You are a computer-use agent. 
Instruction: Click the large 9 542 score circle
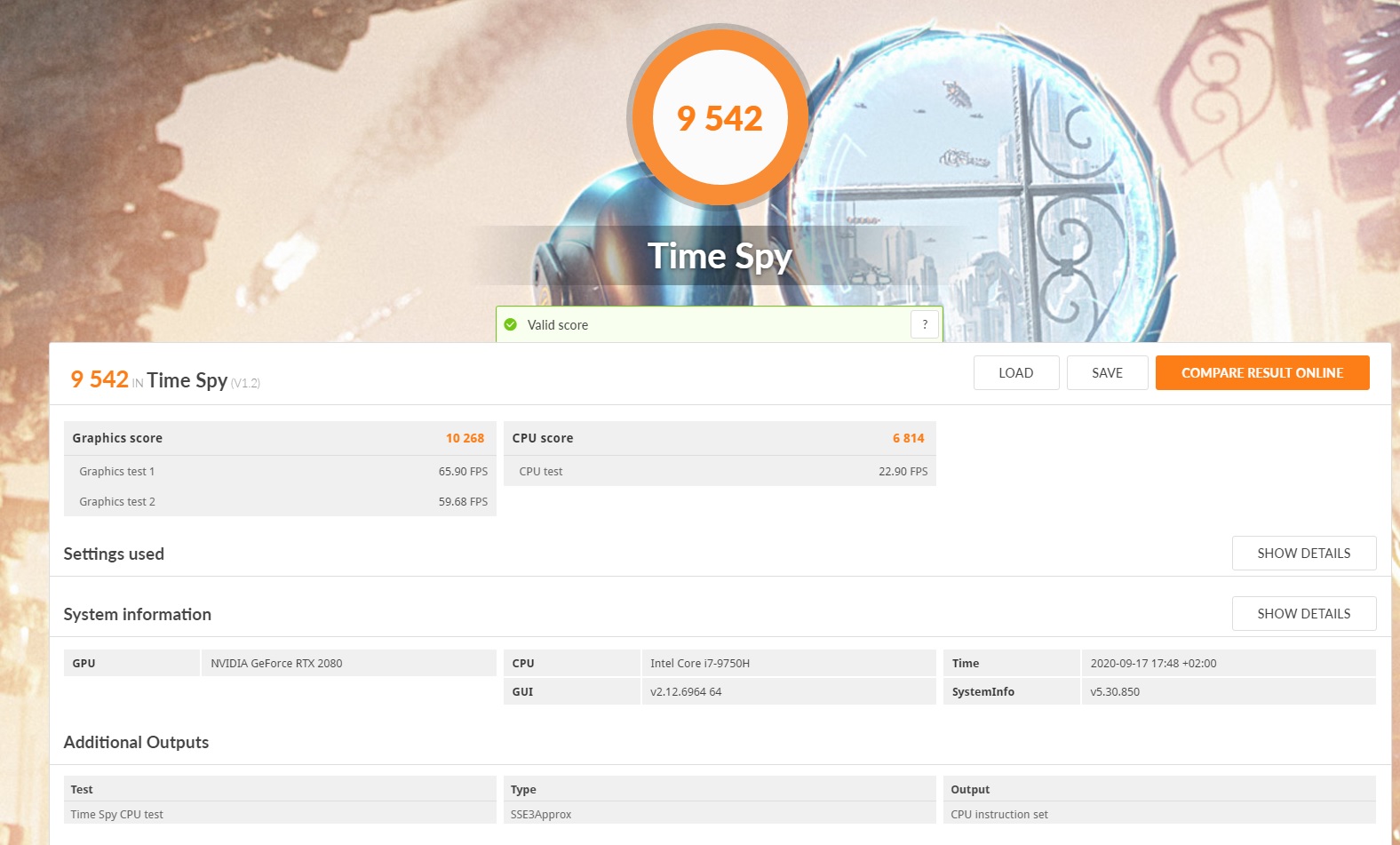720,118
